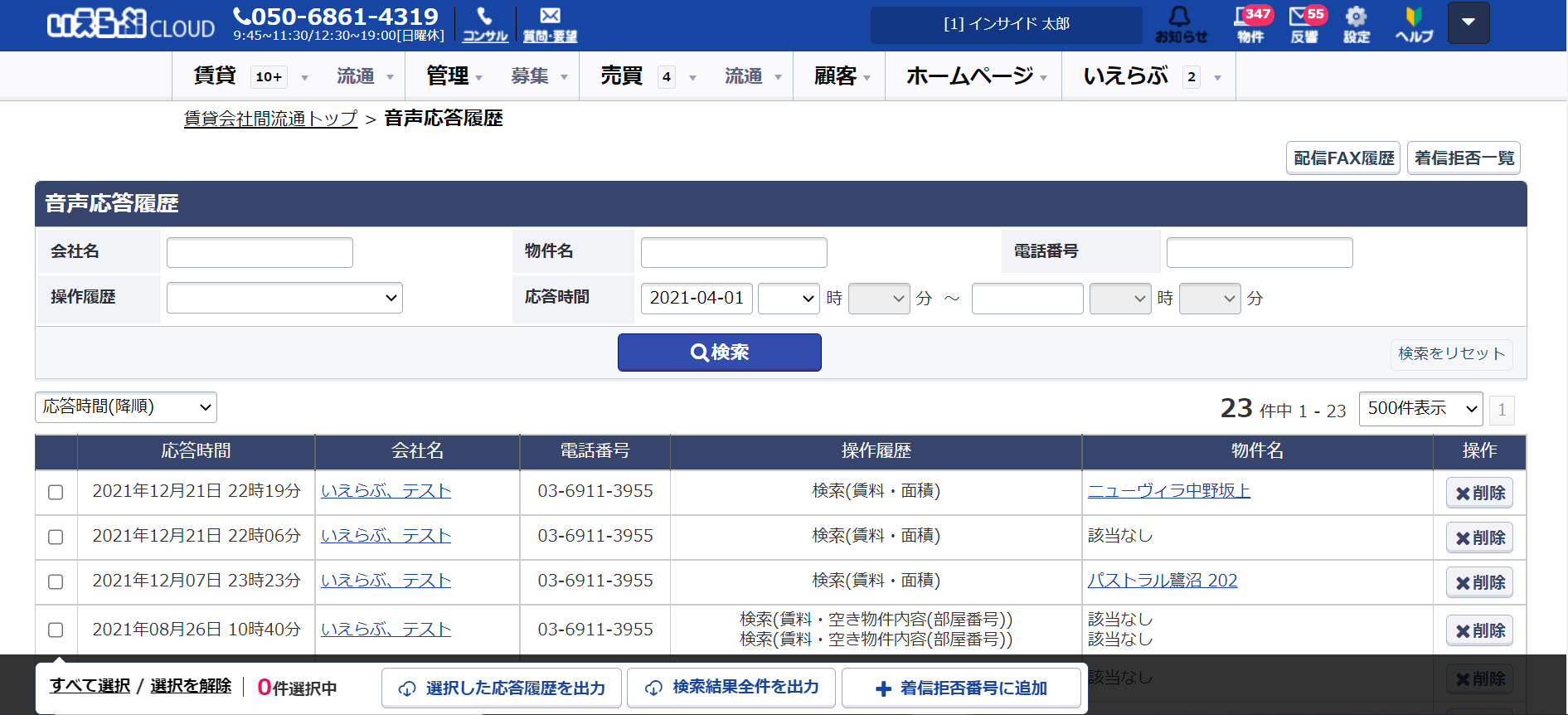Open the 賃貸 main menu
This screenshot has height=715, width=1568.
click(215, 76)
